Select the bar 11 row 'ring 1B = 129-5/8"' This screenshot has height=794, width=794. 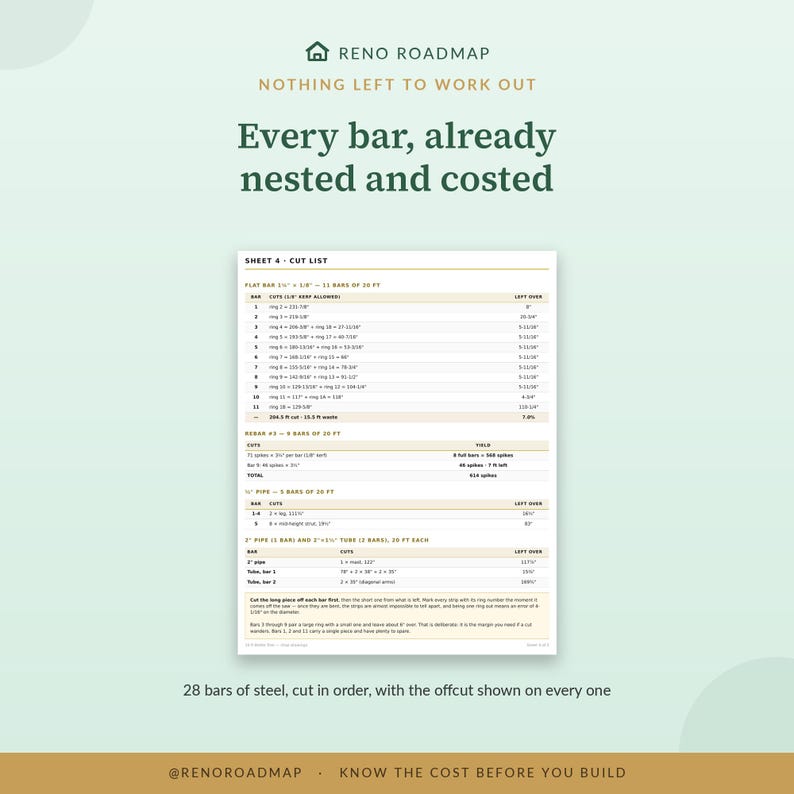coord(397,407)
